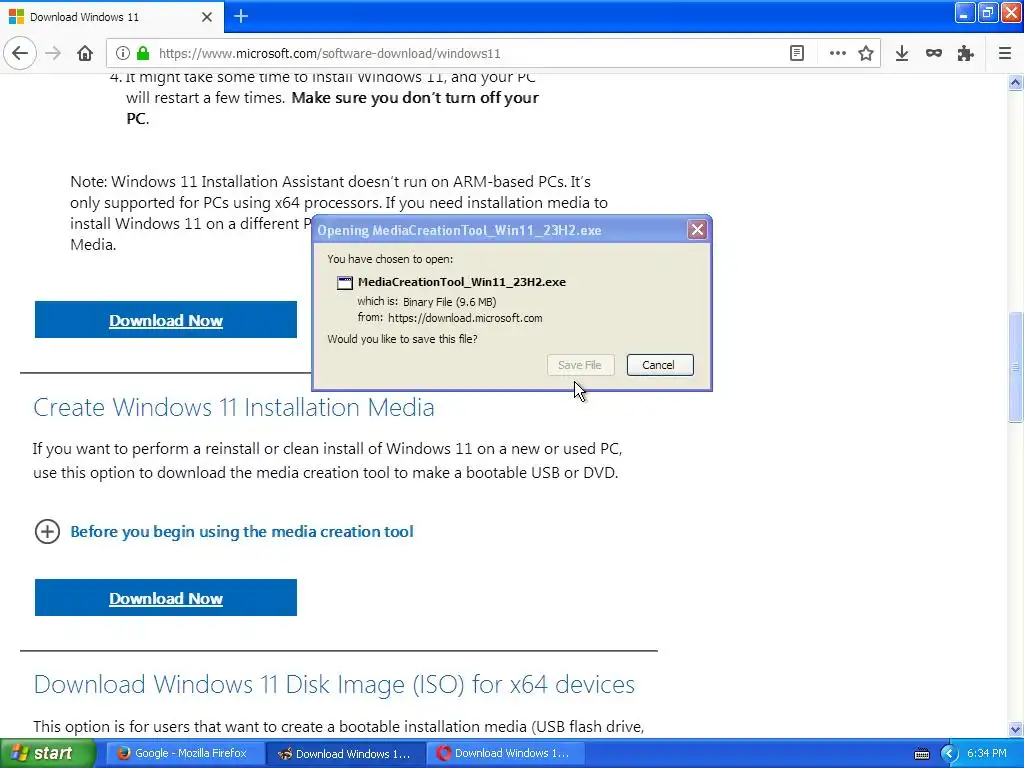
Task: Bookmark this page with the star icon
Action: coord(866,54)
